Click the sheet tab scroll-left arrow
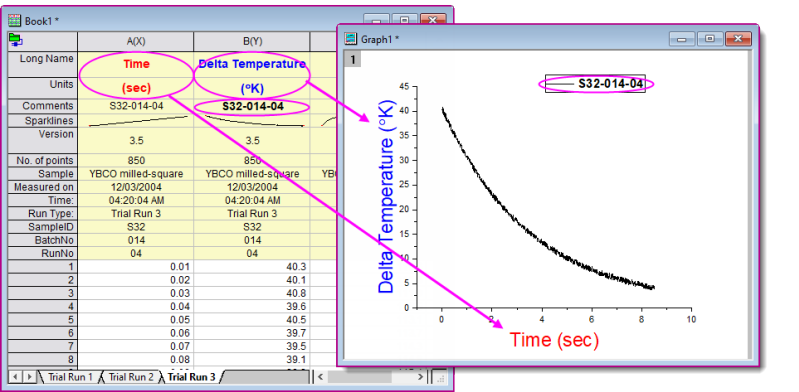This screenshot has height=392, width=799. [15, 377]
